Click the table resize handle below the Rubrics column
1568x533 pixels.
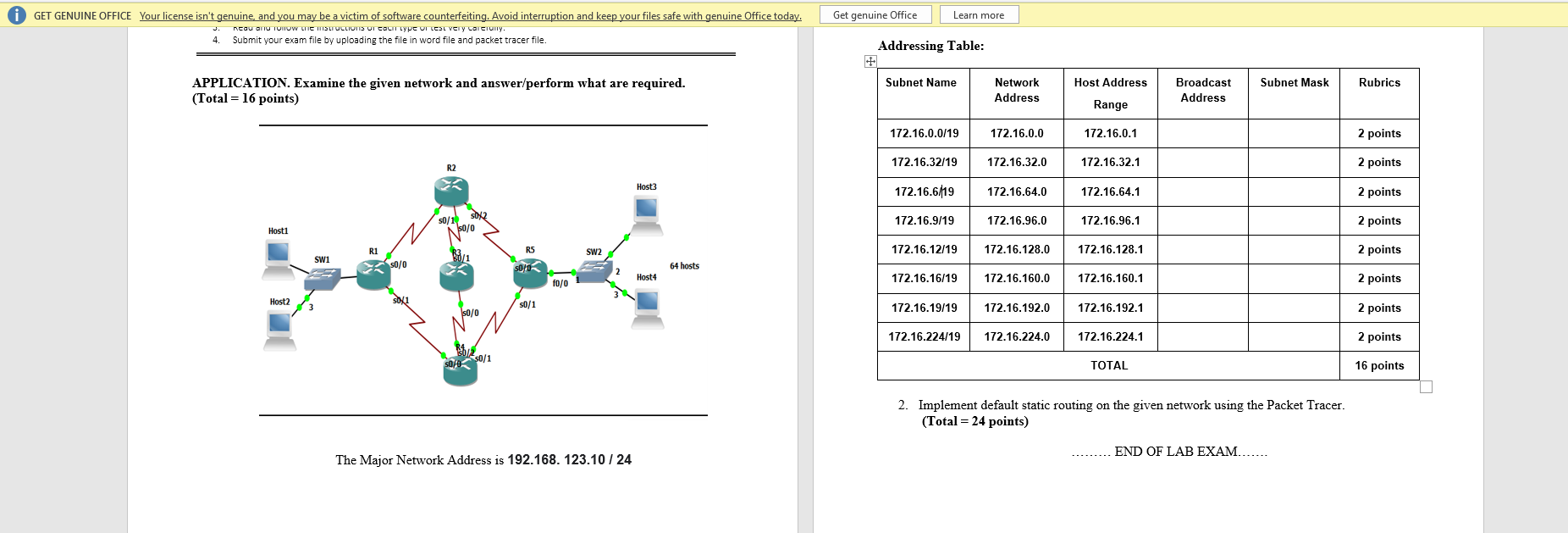[x=1426, y=387]
